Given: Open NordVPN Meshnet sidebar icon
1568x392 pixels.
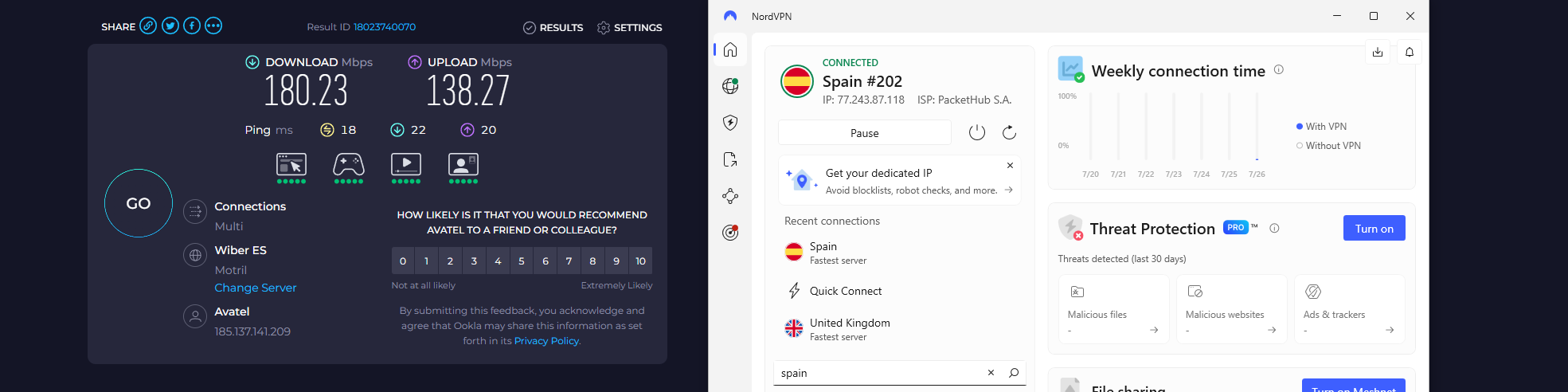Looking at the screenshot, I should click(x=730, y=196).
